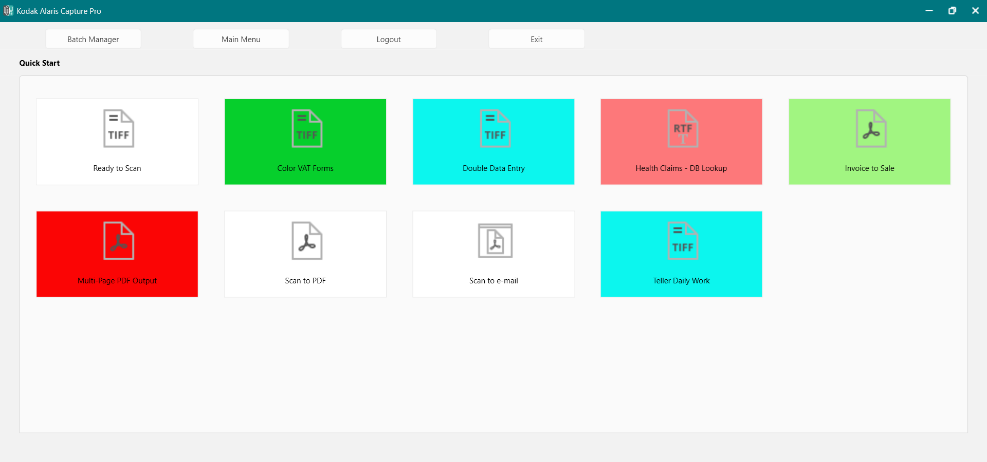Select the 'Invoice to Sale' label

point(869,169)
